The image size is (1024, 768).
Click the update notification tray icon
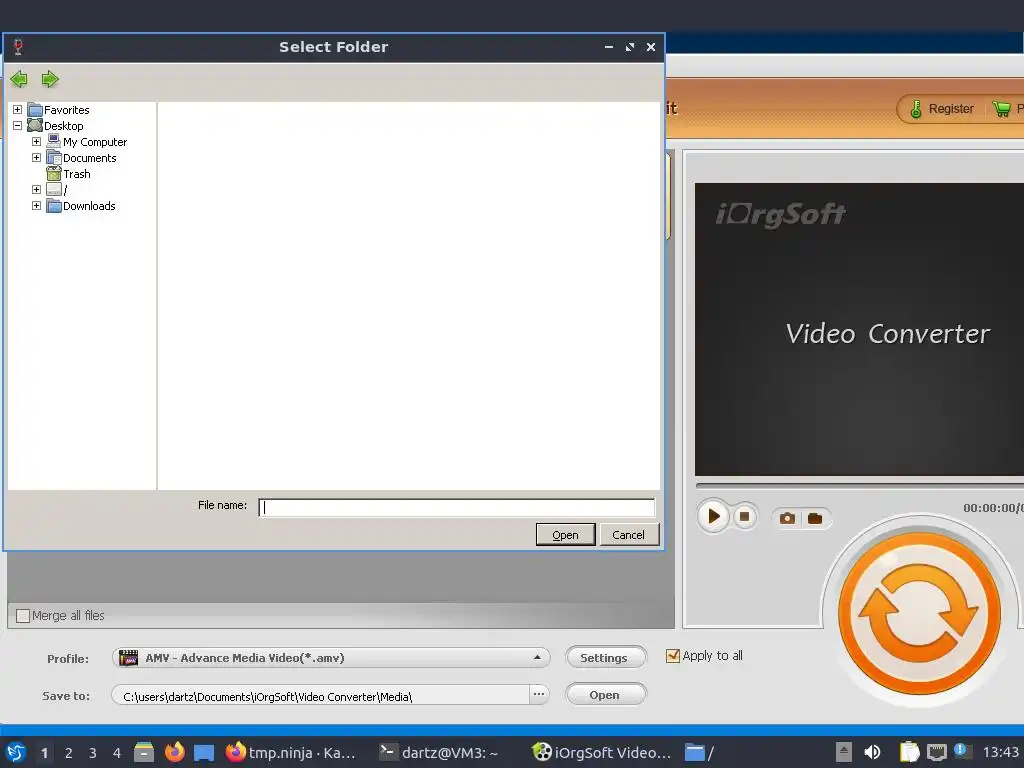pos(962,751)
